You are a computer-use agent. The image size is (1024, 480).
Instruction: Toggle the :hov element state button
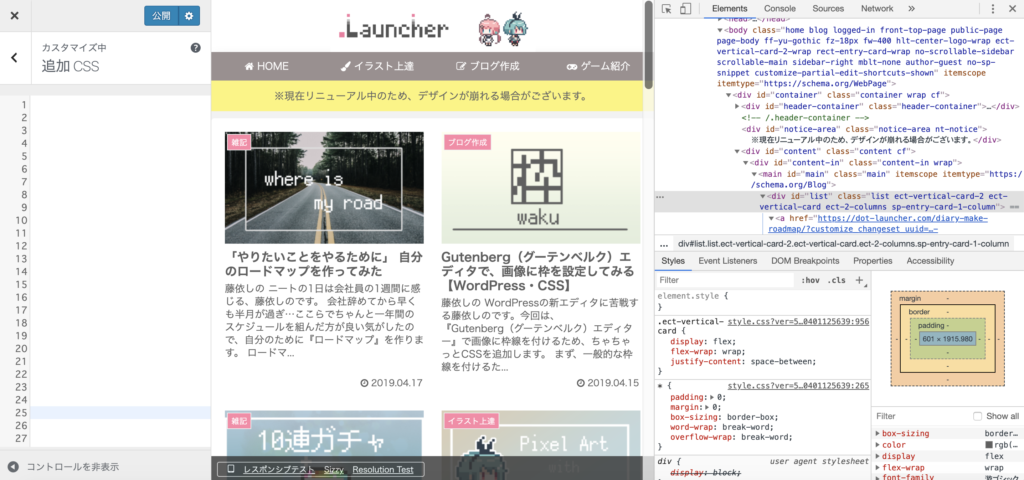point(810,280)
